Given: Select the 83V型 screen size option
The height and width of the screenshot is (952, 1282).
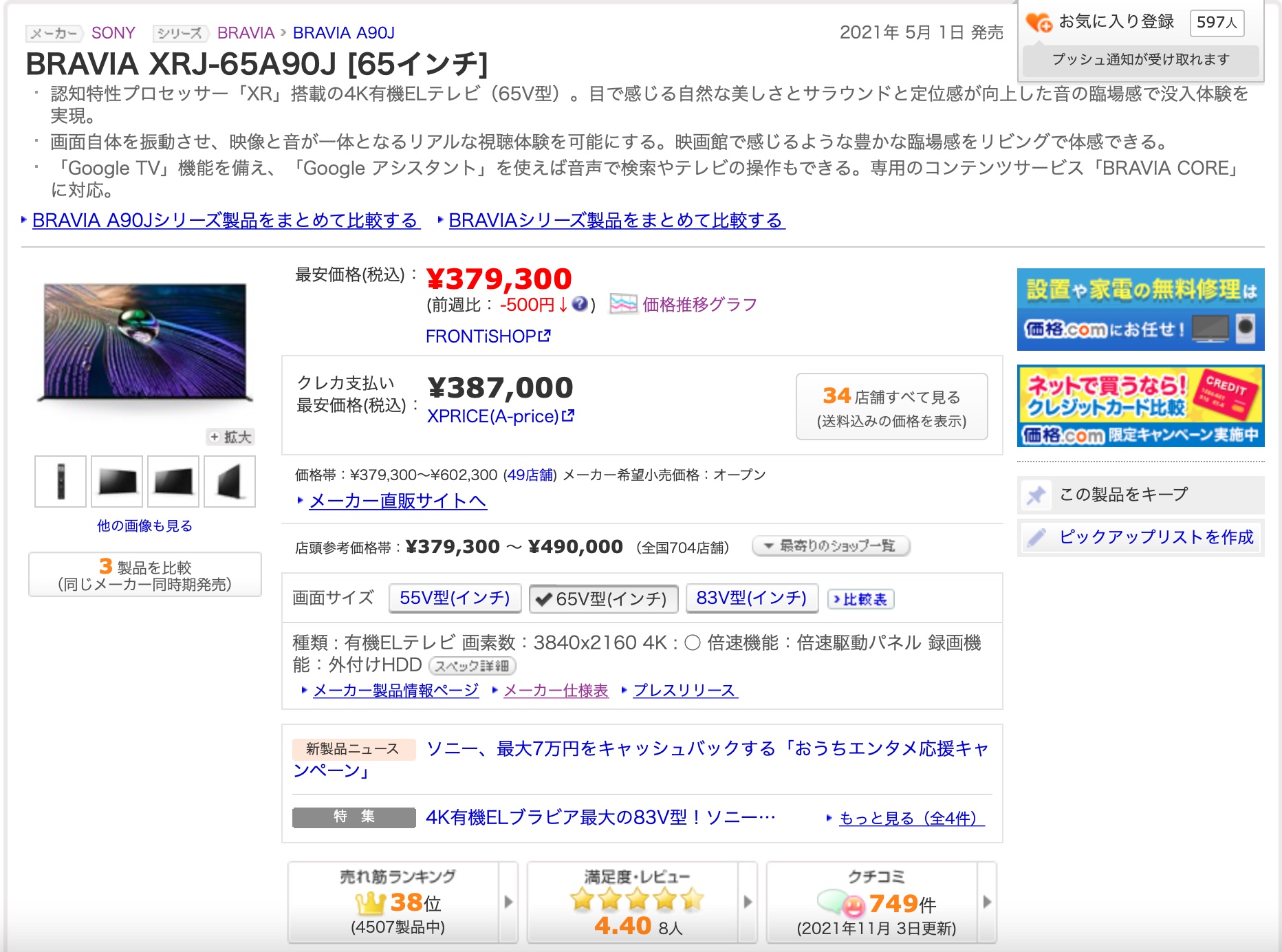Looking at the screenshot, I should [752, 598].
